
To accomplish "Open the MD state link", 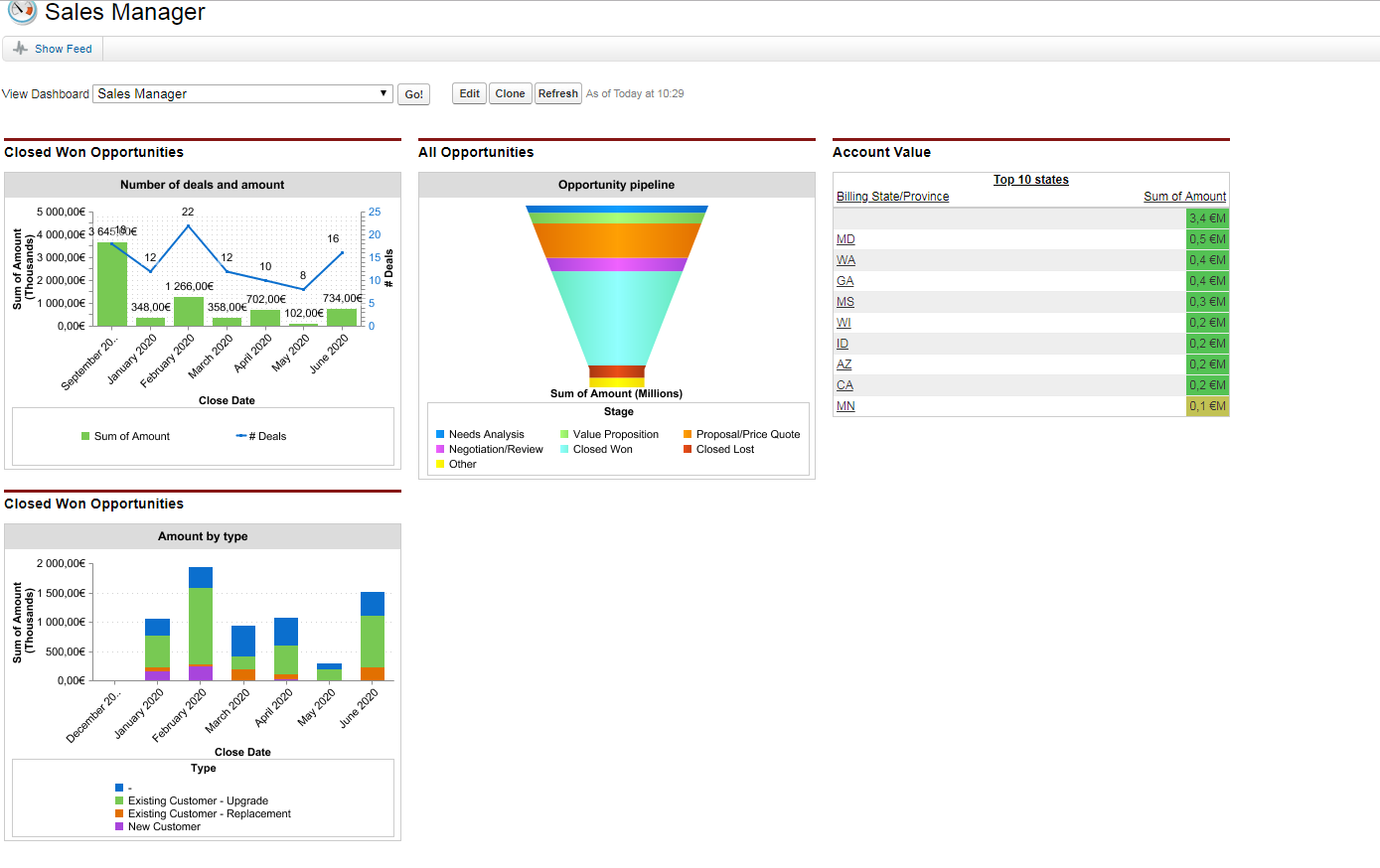I will [845, 239].
